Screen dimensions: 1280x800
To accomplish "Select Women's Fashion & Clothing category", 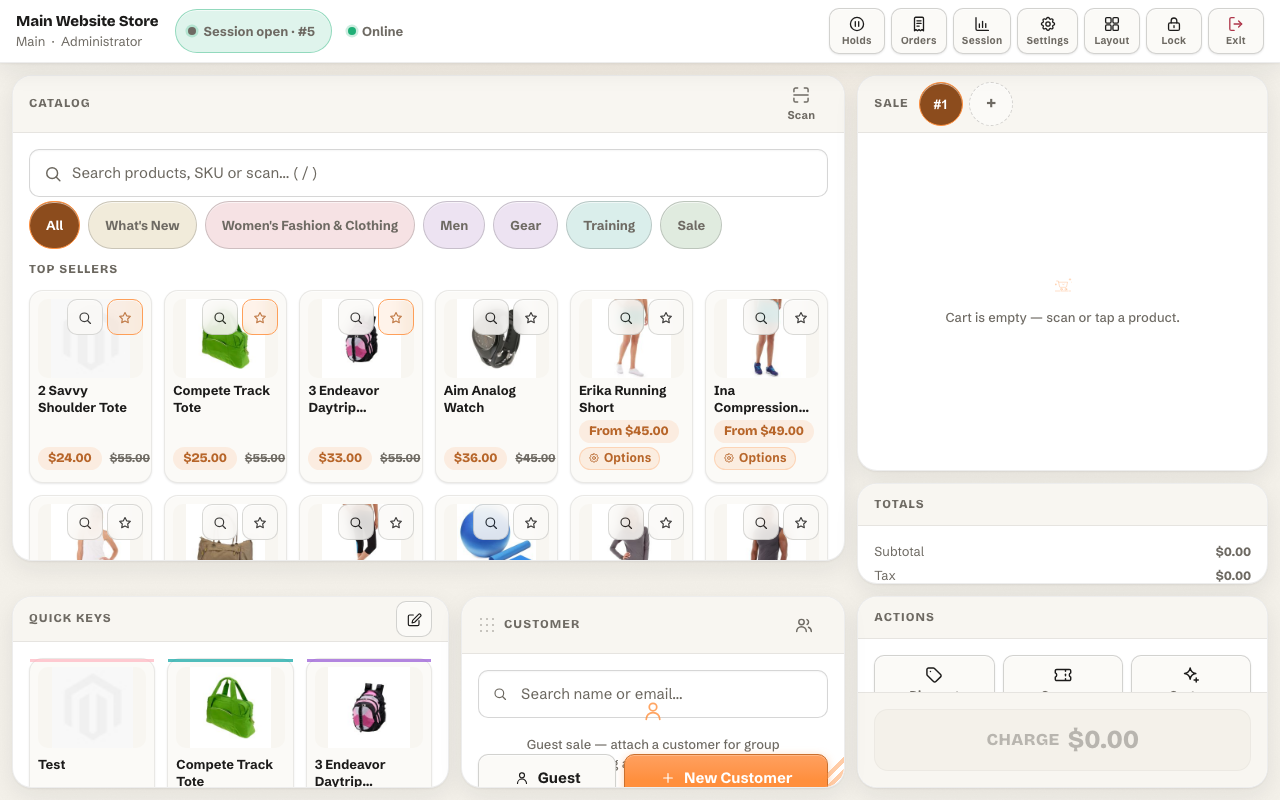I will click(x=310, y=225).
